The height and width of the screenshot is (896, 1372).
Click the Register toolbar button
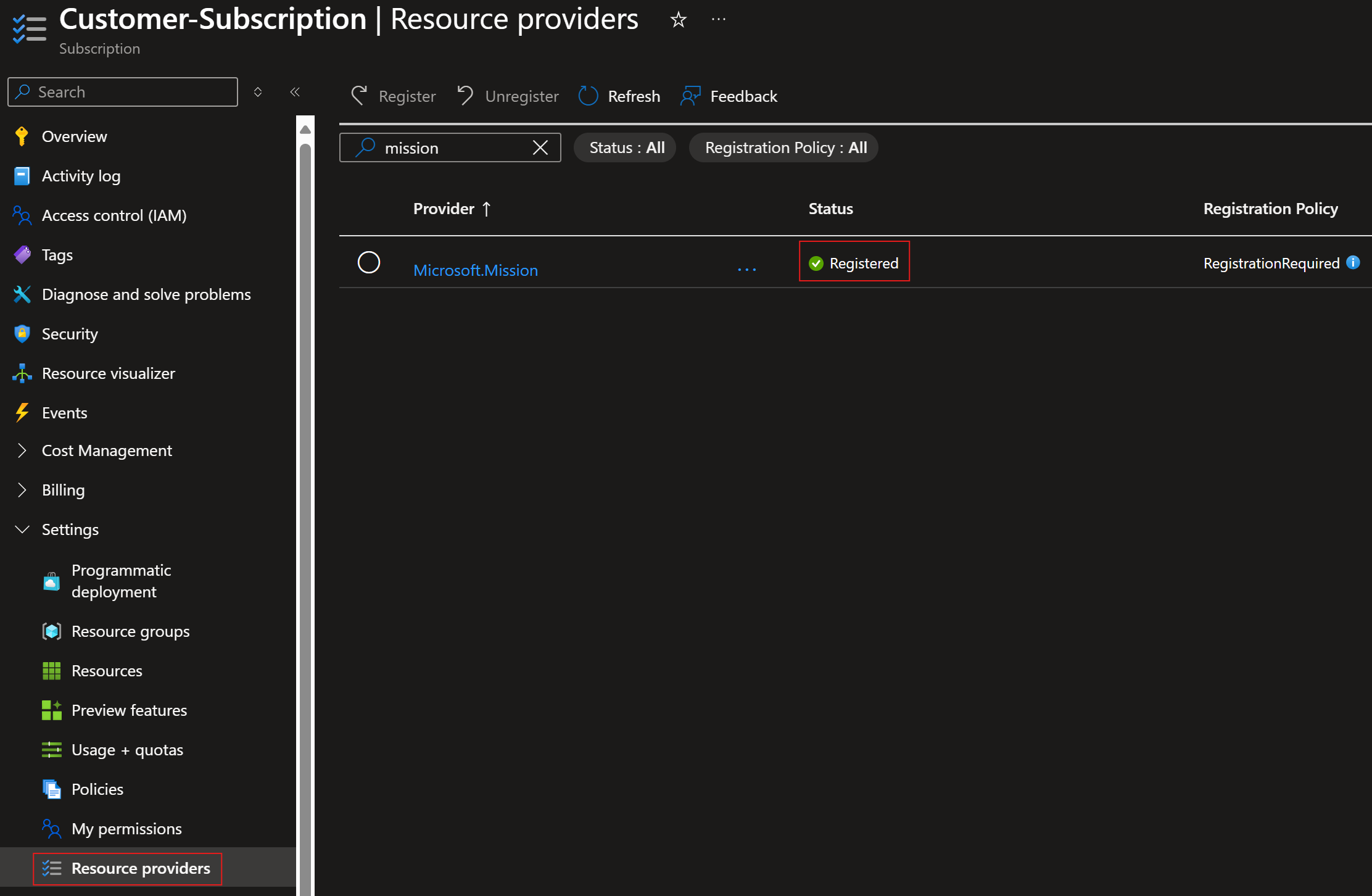[393, 96]
